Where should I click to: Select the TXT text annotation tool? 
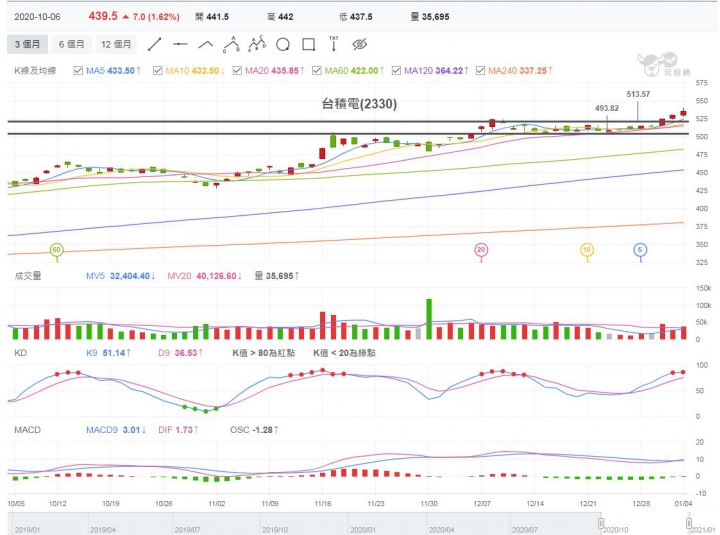(x=334, y=44)
